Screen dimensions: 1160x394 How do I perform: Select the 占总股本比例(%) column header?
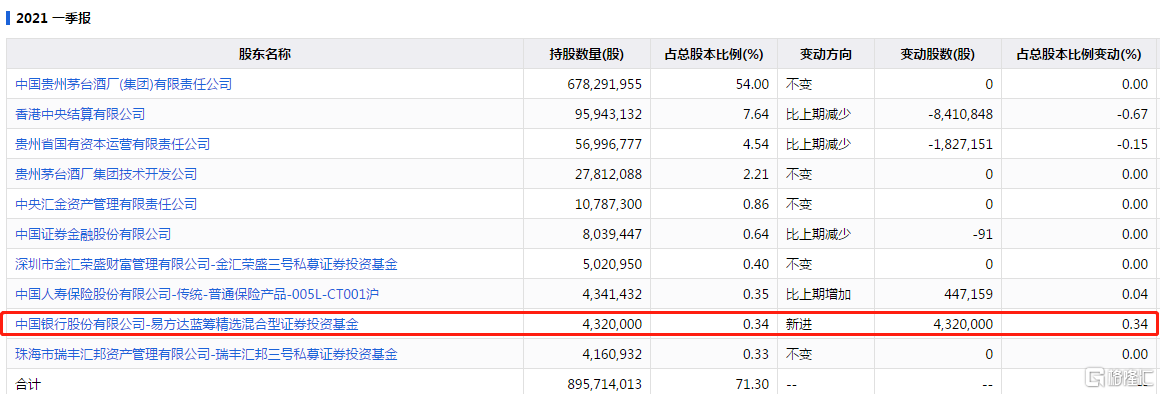point(714,54)
